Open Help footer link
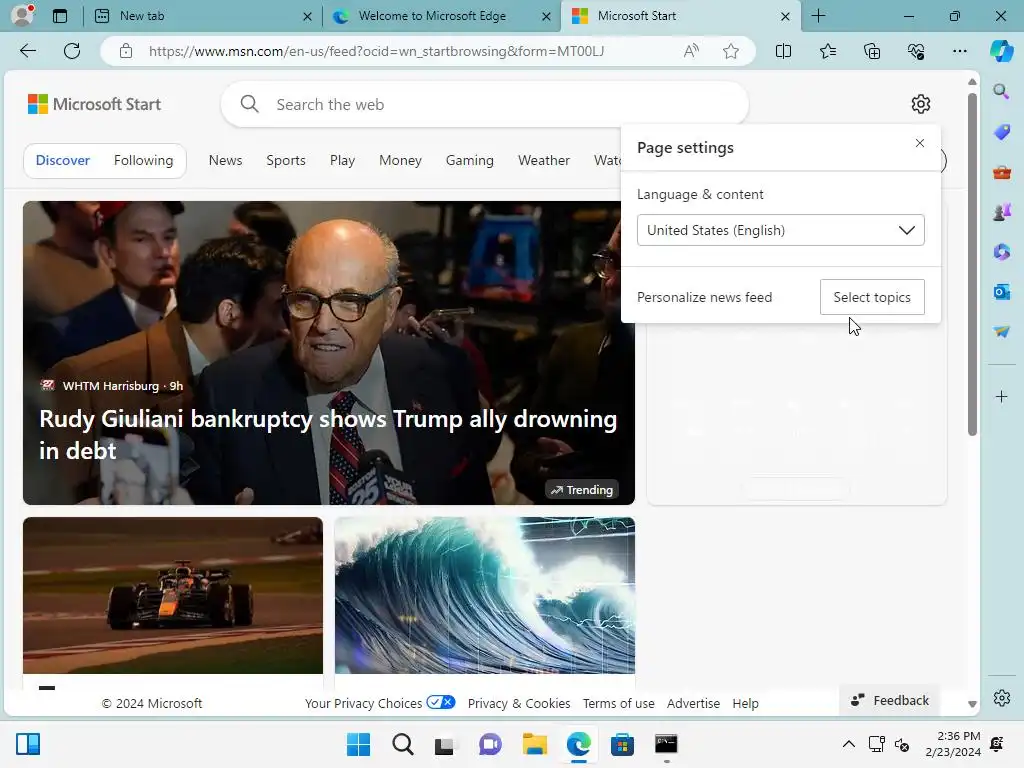The width and height of the screenshot is (1024, 768). (x=745, y=703)
